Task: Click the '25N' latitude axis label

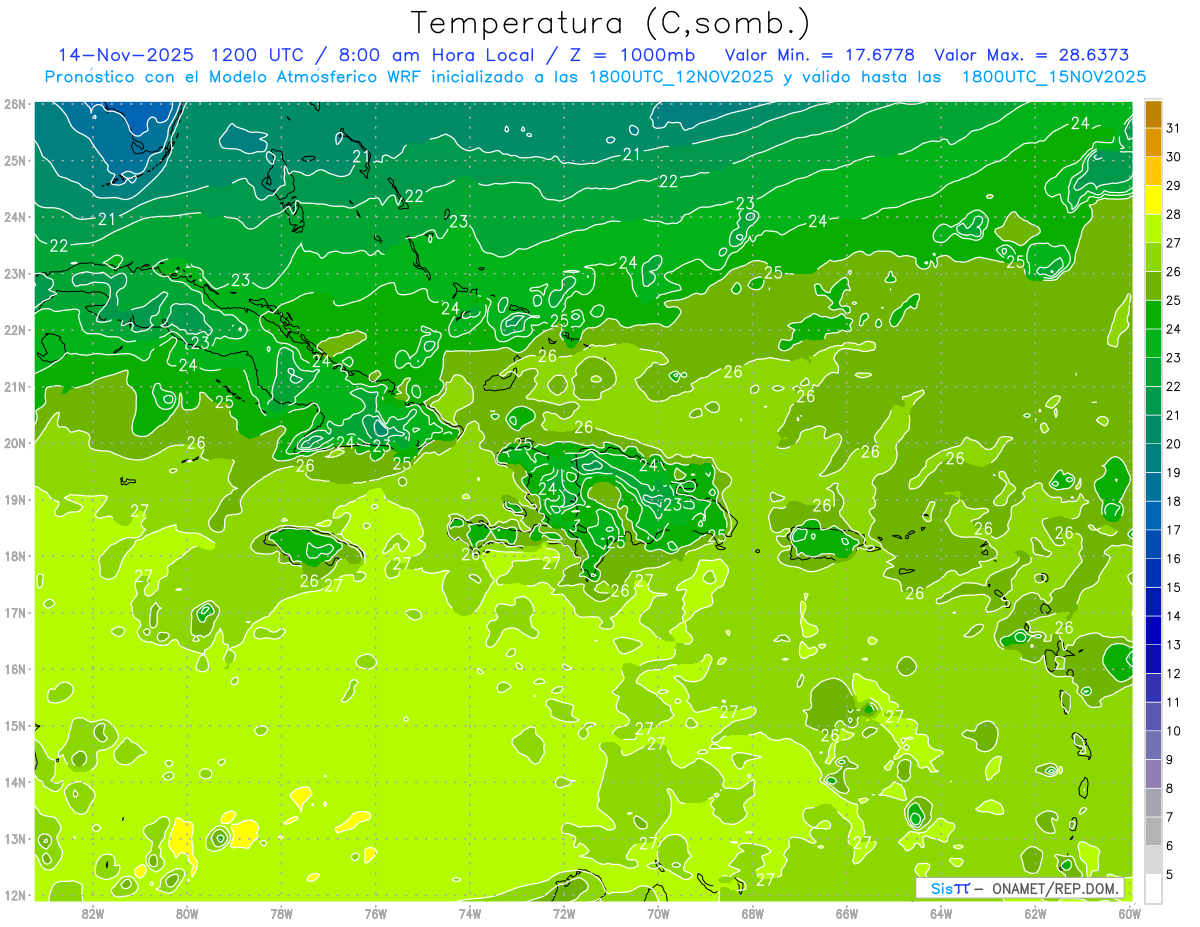Action: point(15,160)
